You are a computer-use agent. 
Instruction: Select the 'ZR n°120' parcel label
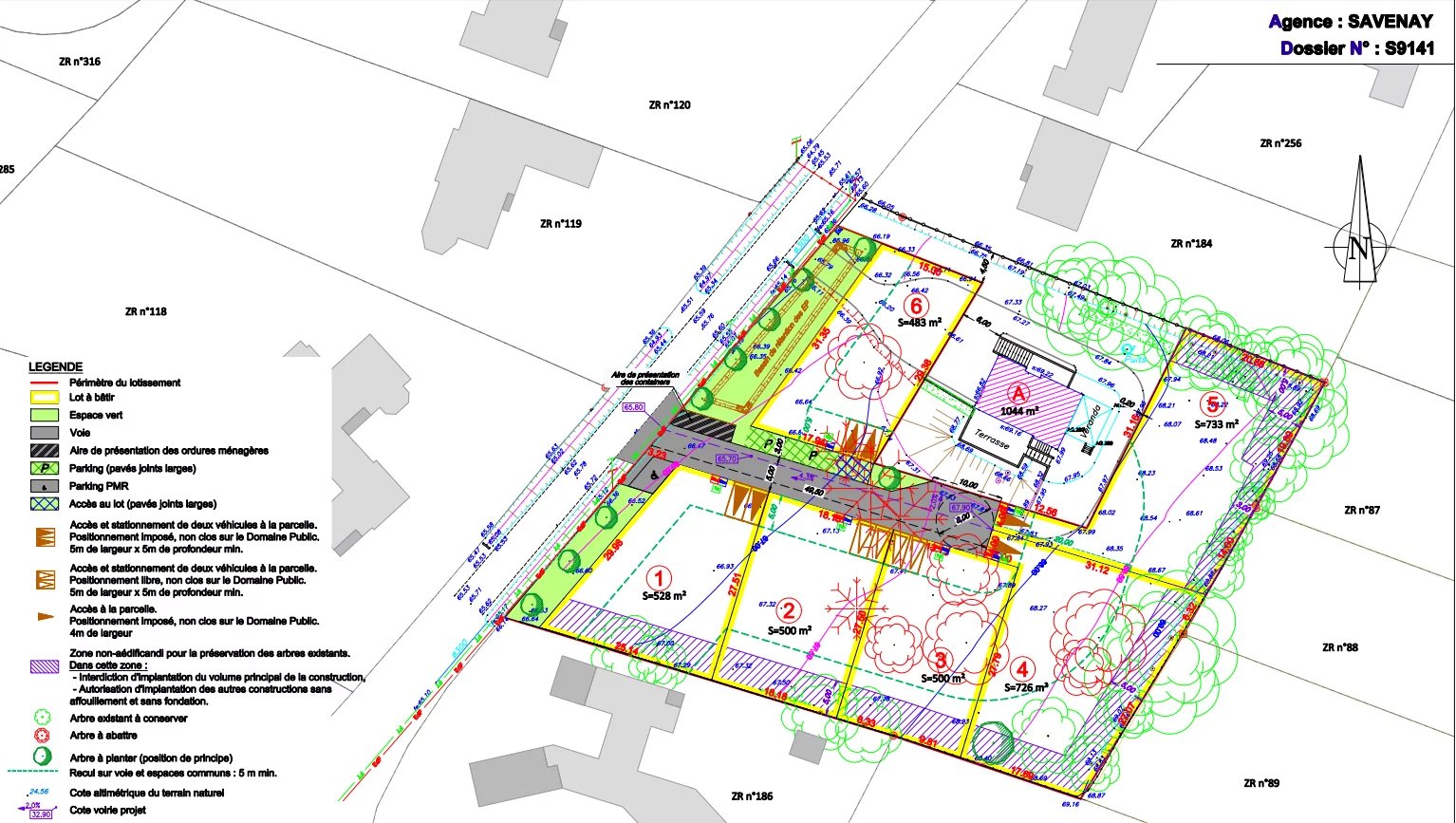[x=669, y=105]
